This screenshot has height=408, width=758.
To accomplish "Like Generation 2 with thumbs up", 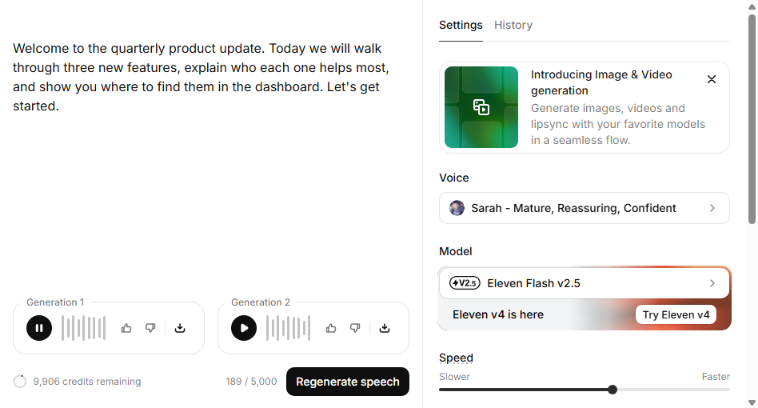I will point(331,328).
